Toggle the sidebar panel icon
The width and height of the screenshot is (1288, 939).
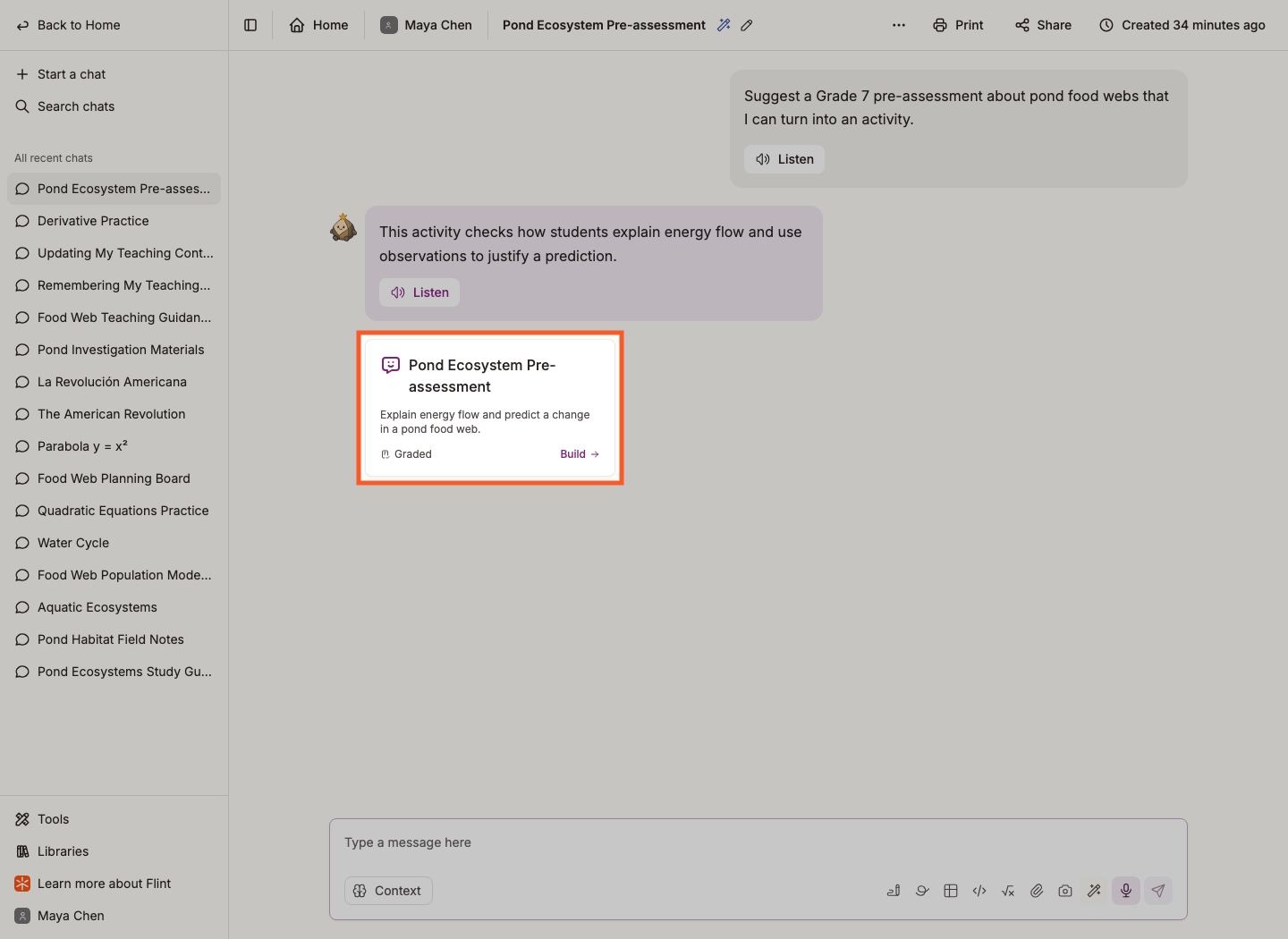[250, 25]
